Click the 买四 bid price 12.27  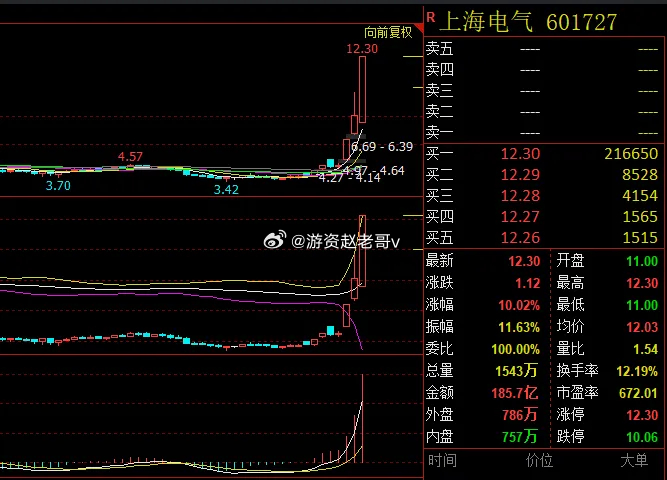tap(520, 217)
